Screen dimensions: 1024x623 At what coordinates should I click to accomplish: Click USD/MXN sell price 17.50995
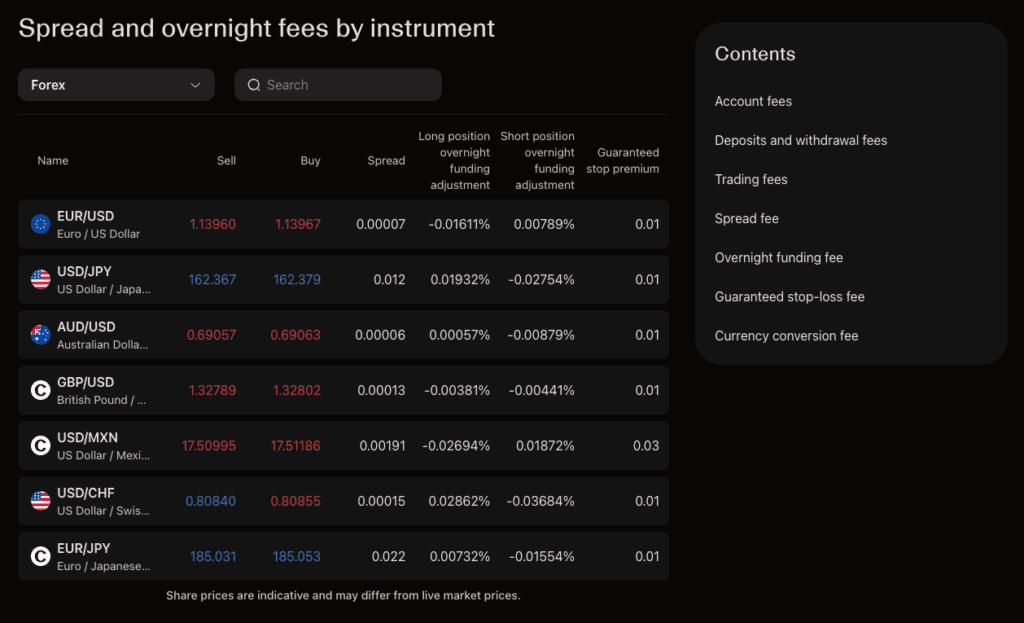[x=209, y=446]
